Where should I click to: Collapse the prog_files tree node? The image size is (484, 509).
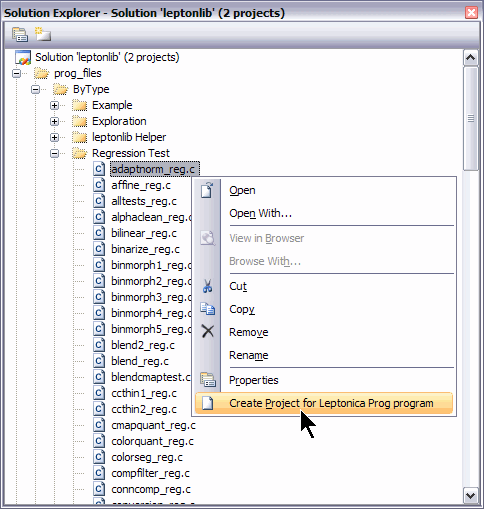pyautogui.click(x=16, y=73)
